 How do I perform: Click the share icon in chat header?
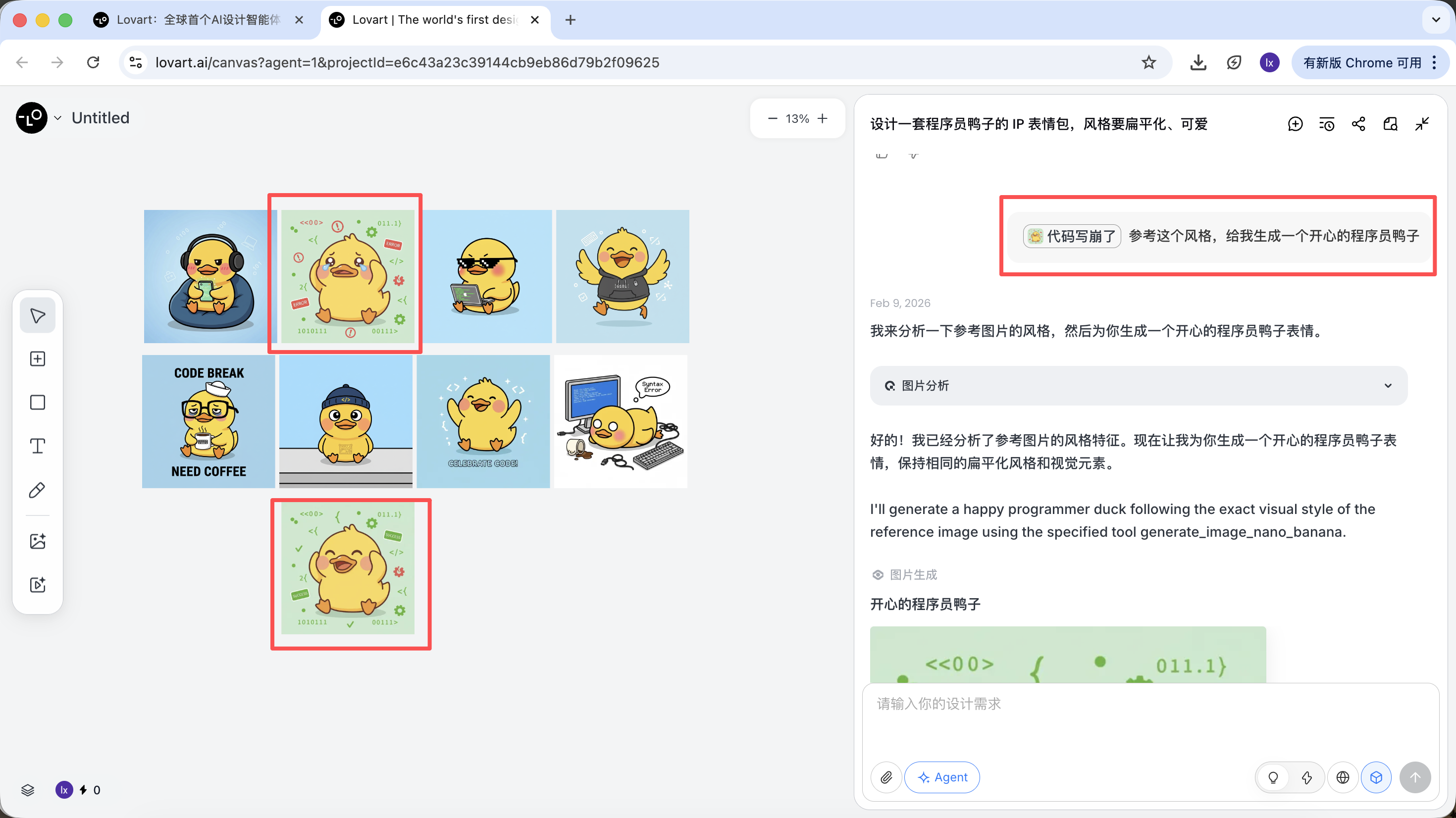1358,124
